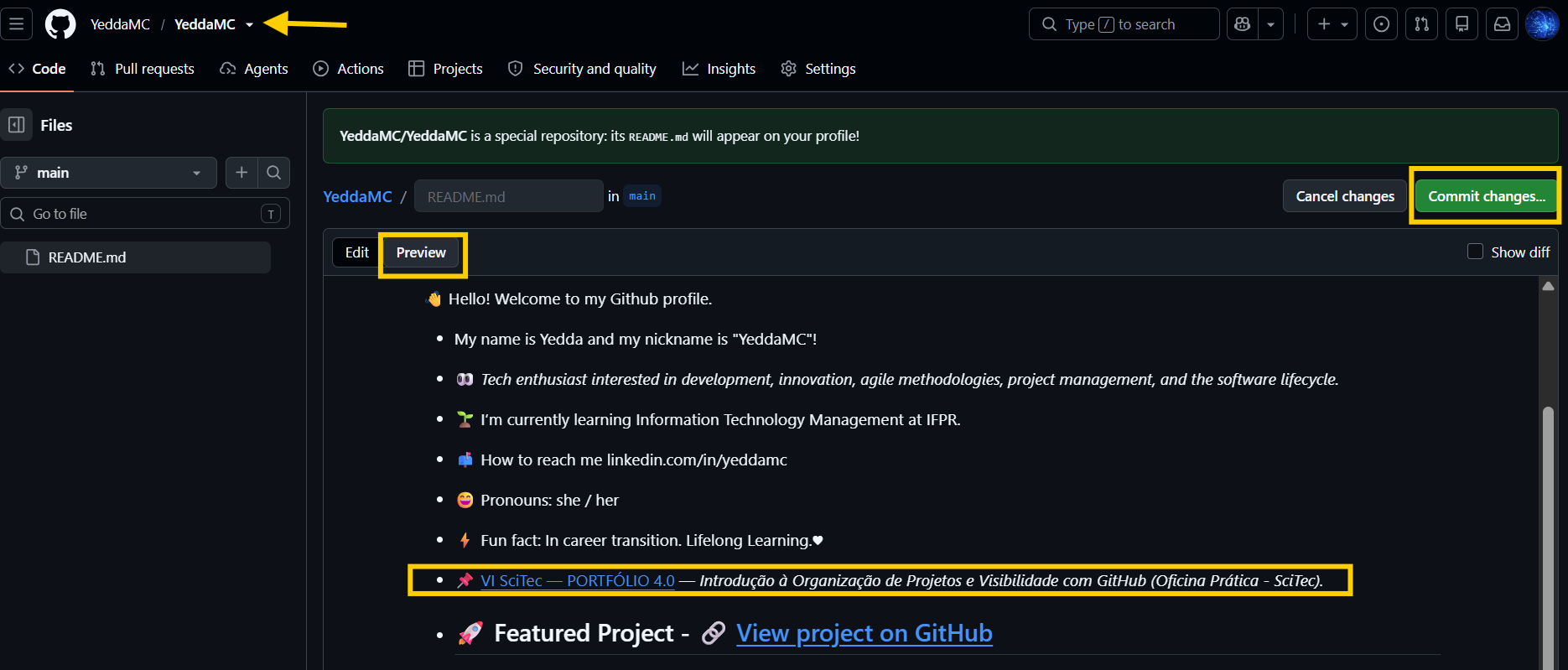The width and height of the screenshot is (1568, 670).
Task: Open the Actions tab
Action: (x=348, y=69)
